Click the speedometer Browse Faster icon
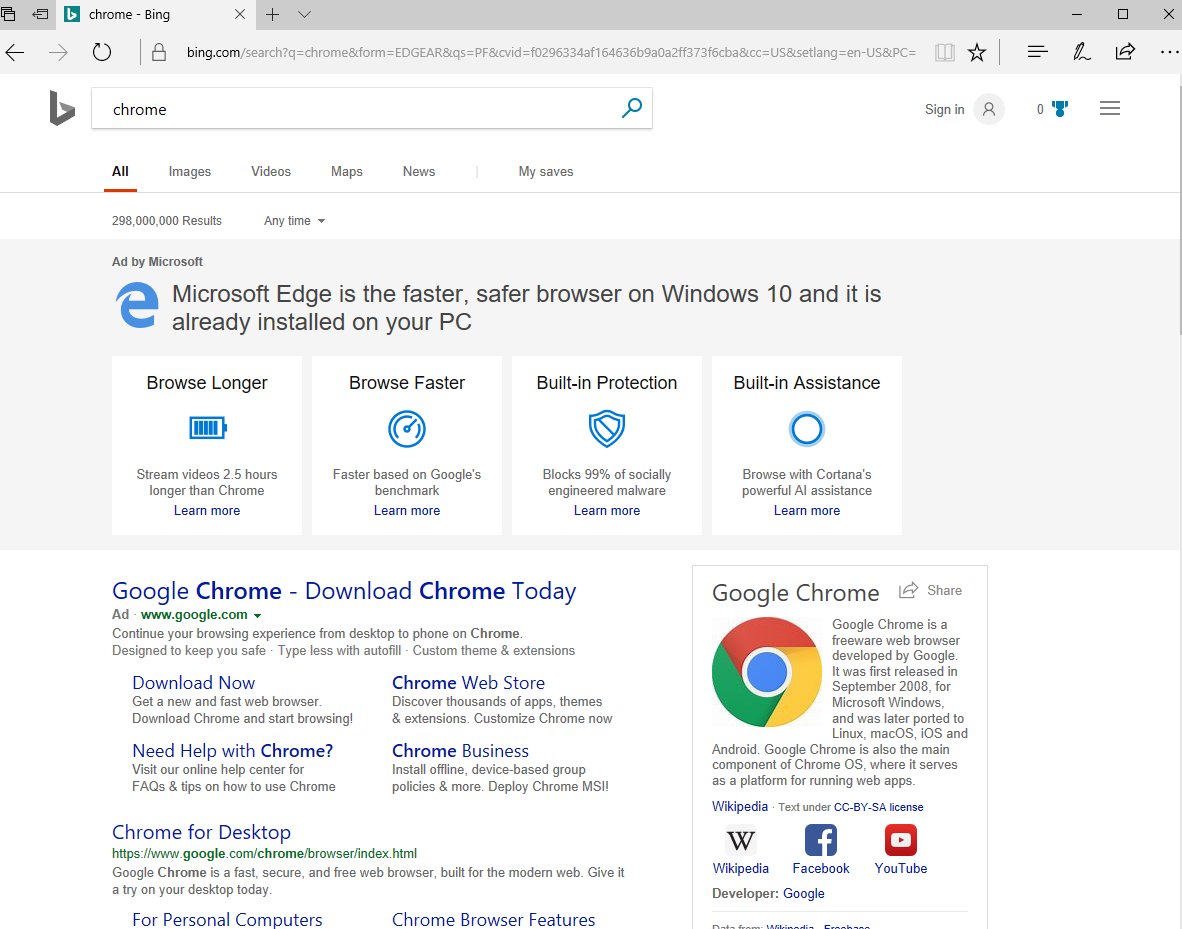 [407, 428]
